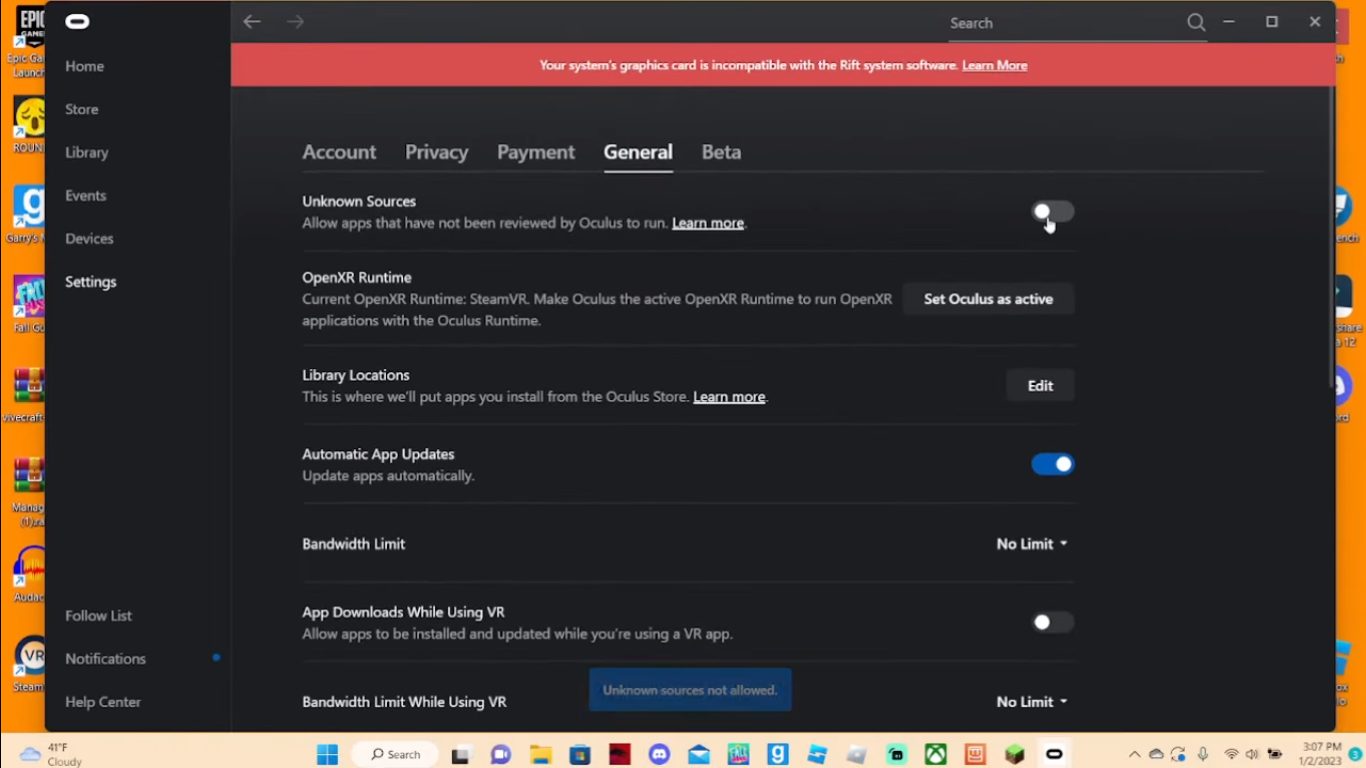Click Edit for Library Locations
Image resolution: width=1366 pixels, height=768 pixels.
[1040, 386]
